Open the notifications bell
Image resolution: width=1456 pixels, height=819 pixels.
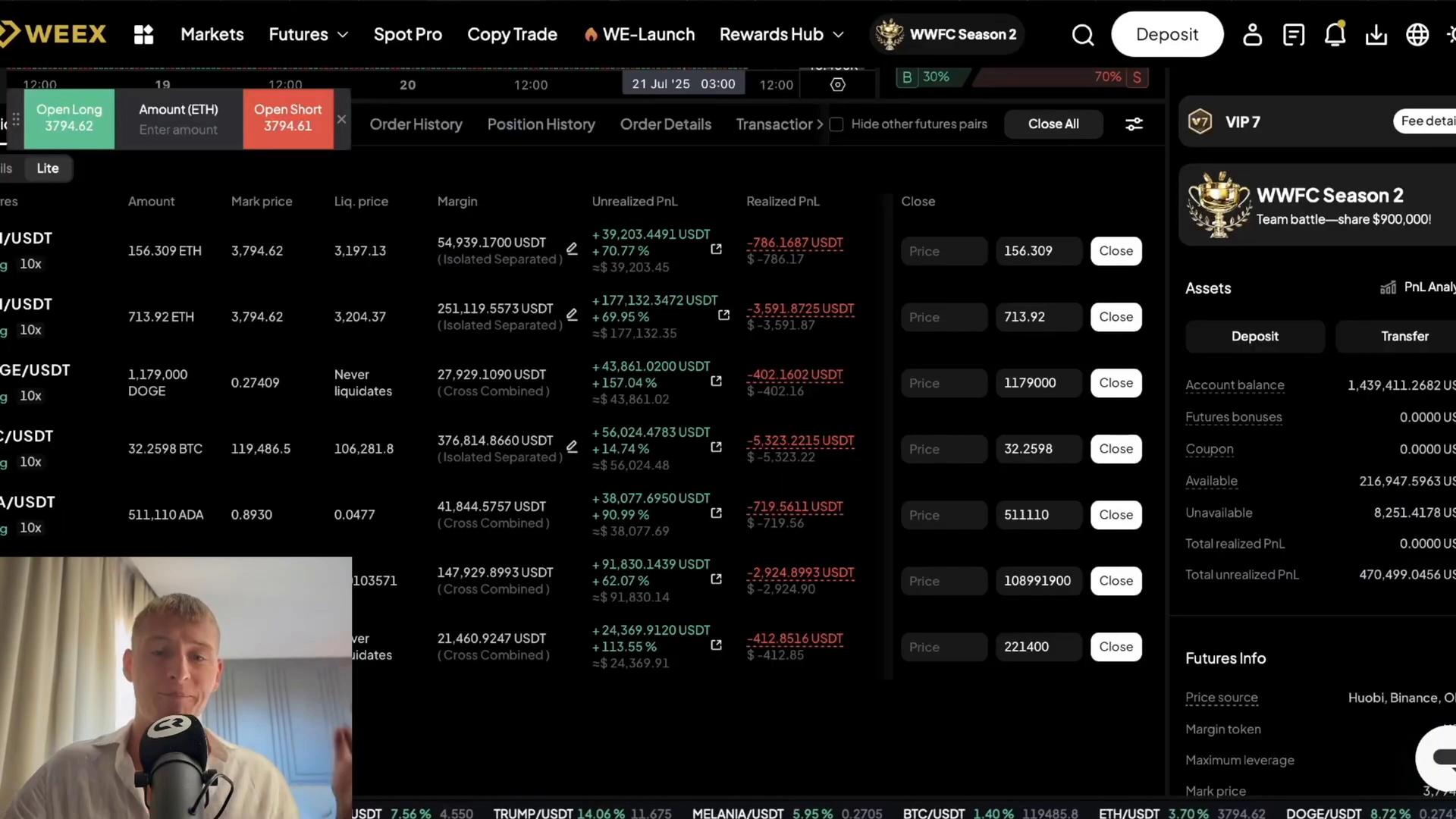tap(1335, 34)
